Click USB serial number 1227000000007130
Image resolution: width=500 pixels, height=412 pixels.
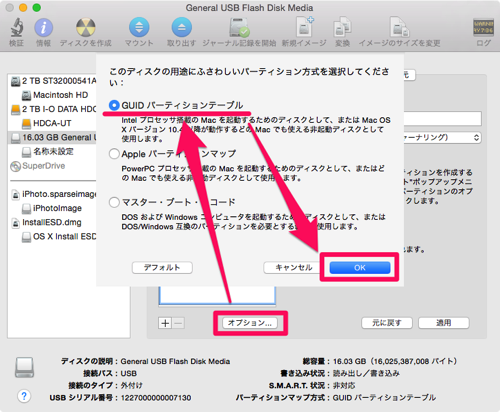156,398
